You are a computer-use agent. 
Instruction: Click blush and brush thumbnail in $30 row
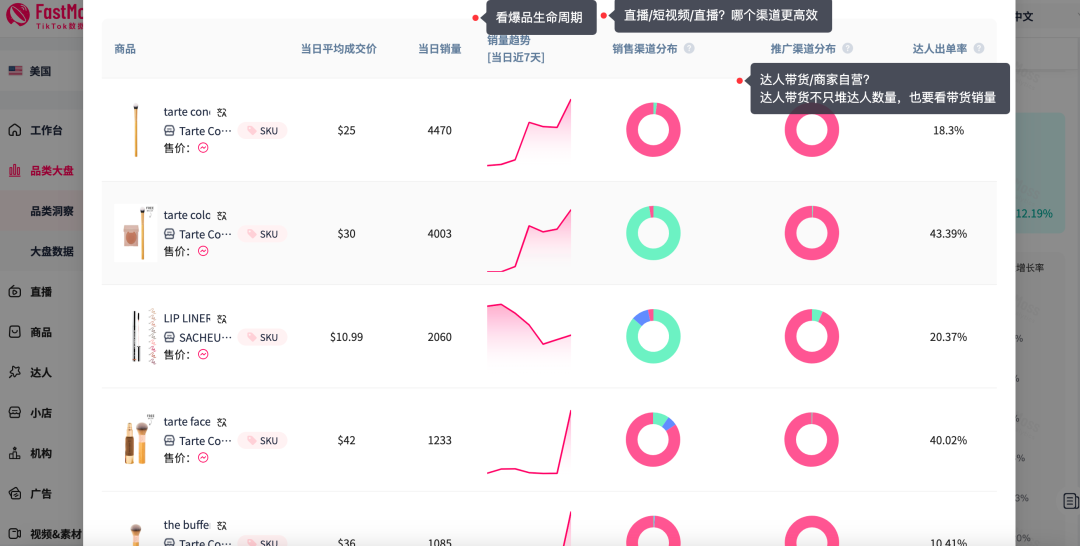pos(136,233)
